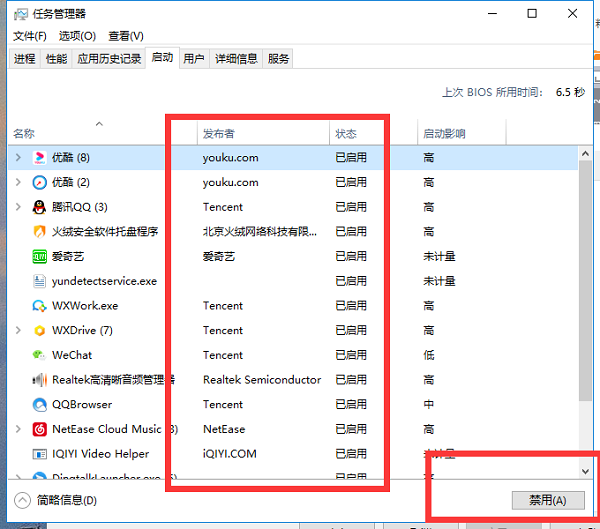Open the 选项(O) menu
The image size is (600, 529).
tap(77, 36)
